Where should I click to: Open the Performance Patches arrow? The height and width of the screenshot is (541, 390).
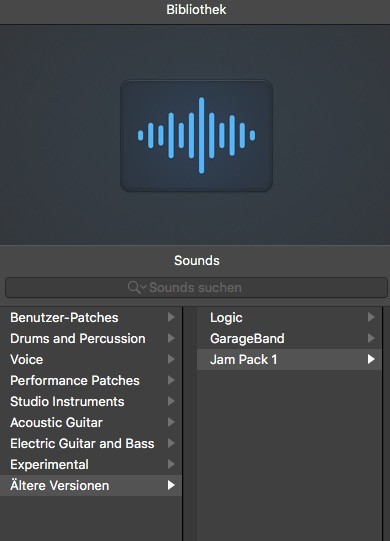171,380
